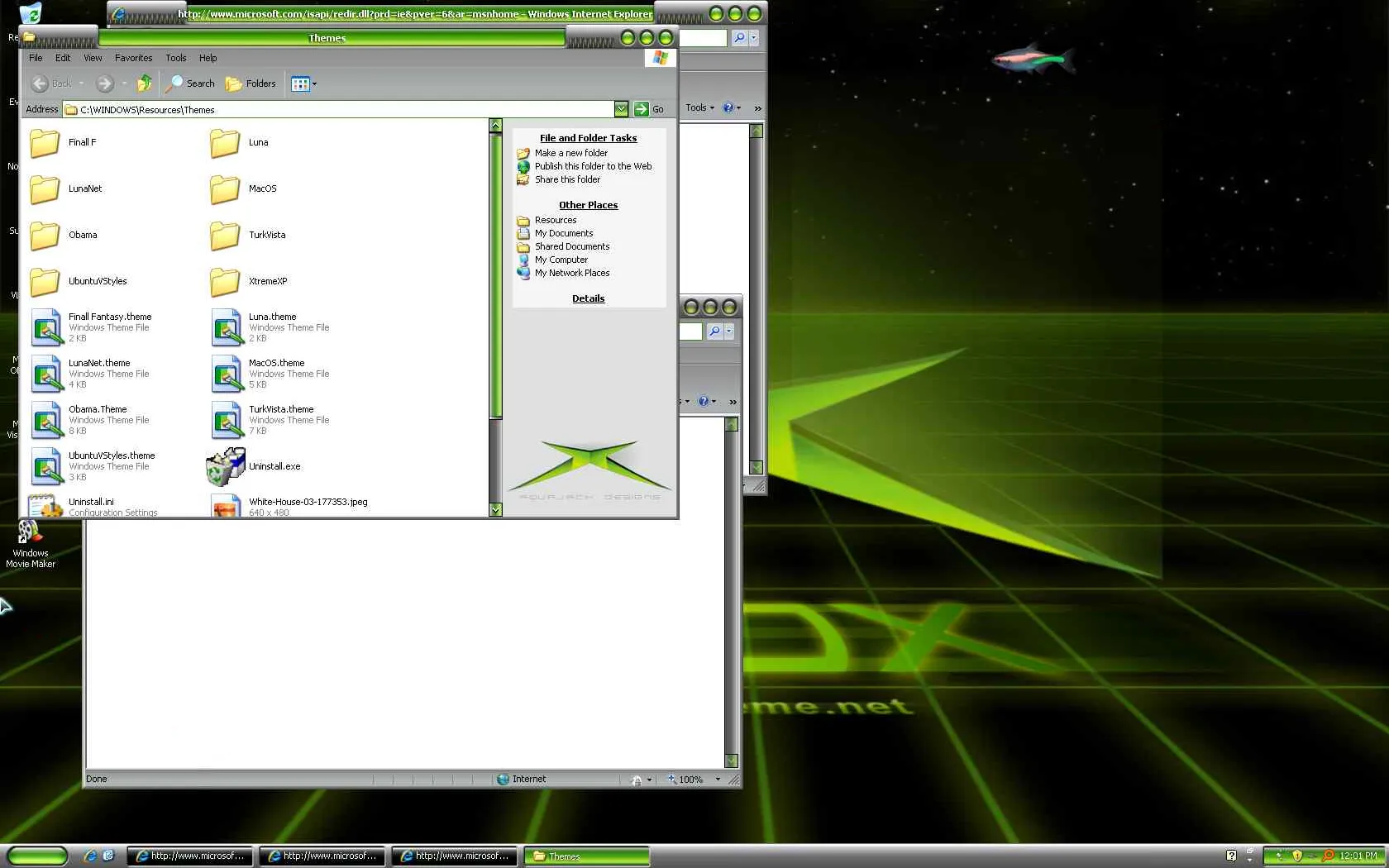The width and height of the screenshot is (1389, 868).
Task: Select the Obama.Theme file icon
Action: [x=46, y=420]
